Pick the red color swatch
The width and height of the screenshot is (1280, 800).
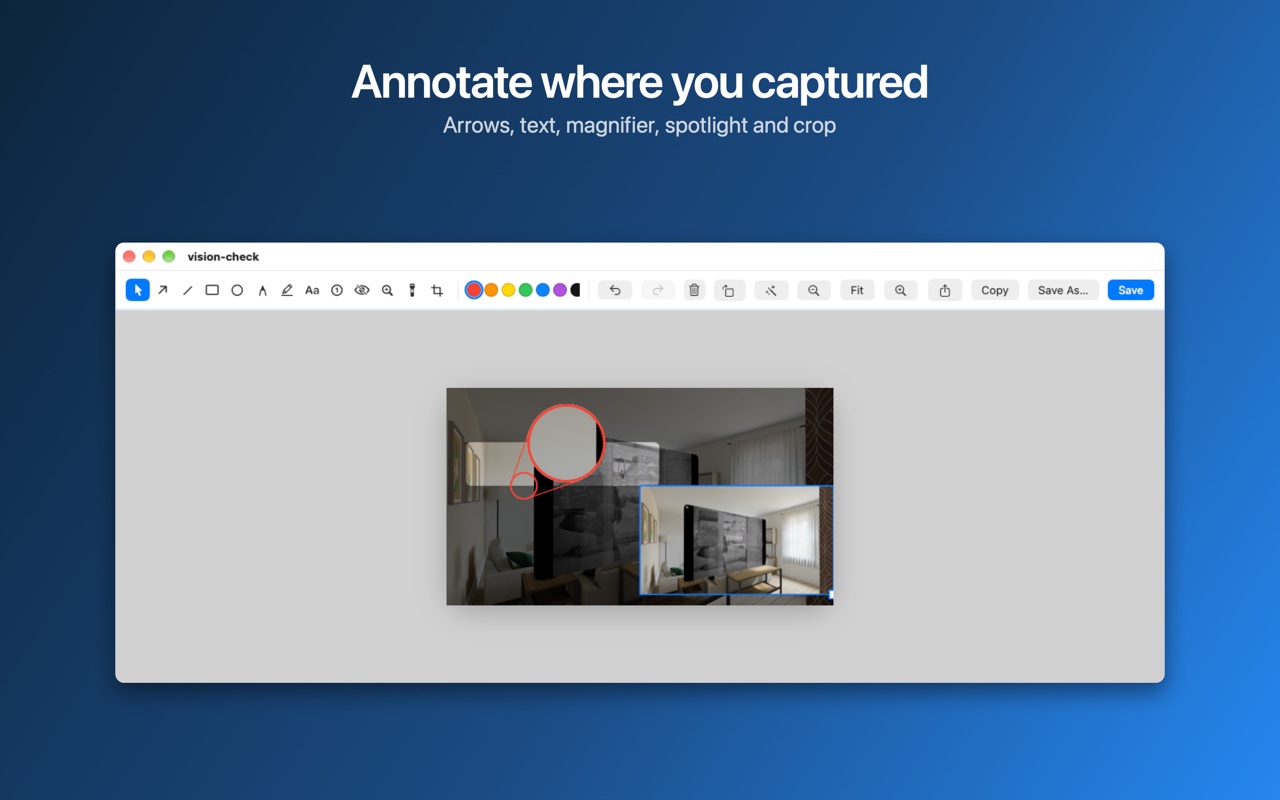[474, 290]
